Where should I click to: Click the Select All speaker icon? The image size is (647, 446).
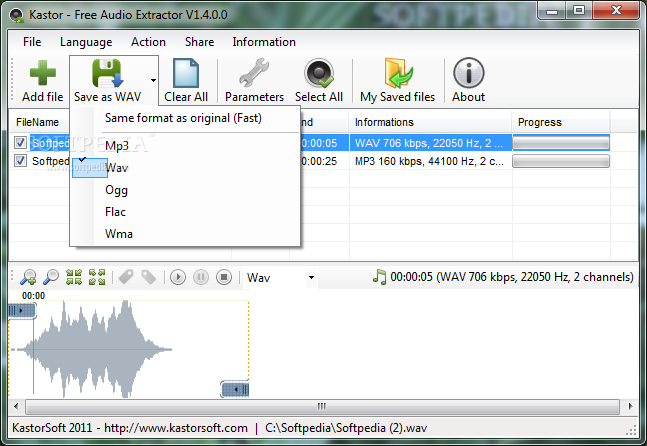[x=319, y=73]
